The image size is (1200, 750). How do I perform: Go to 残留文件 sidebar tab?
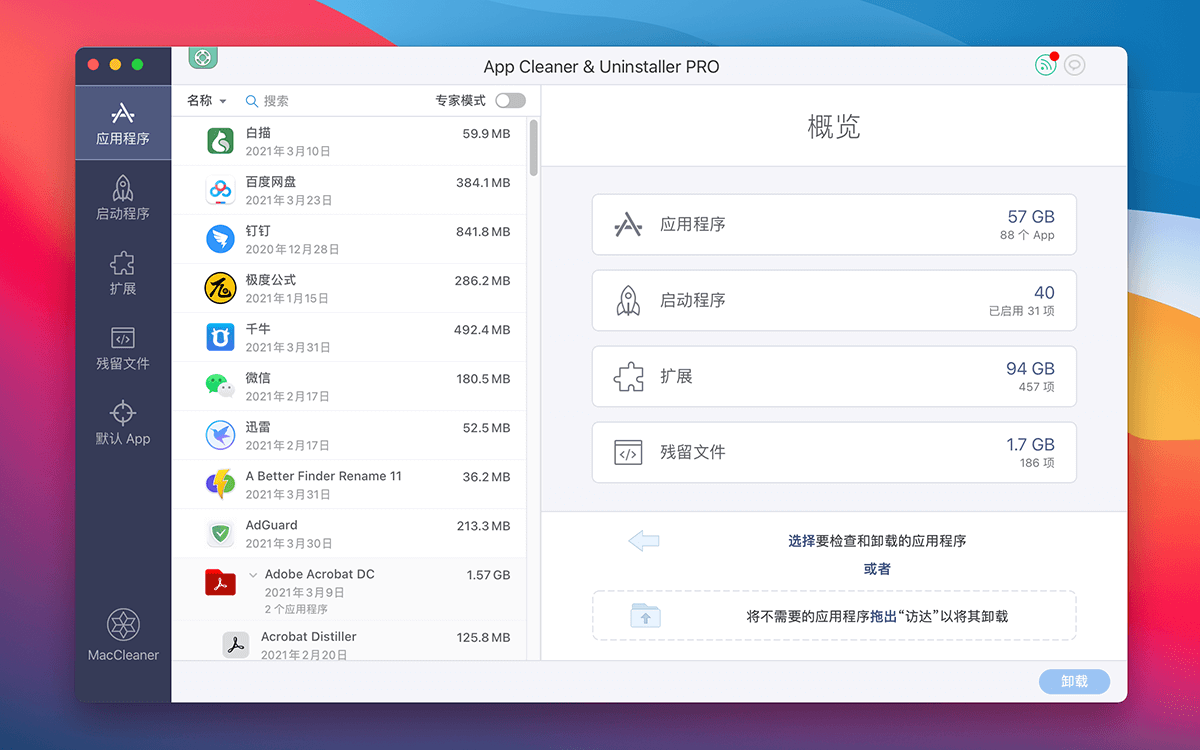point(123,348)
